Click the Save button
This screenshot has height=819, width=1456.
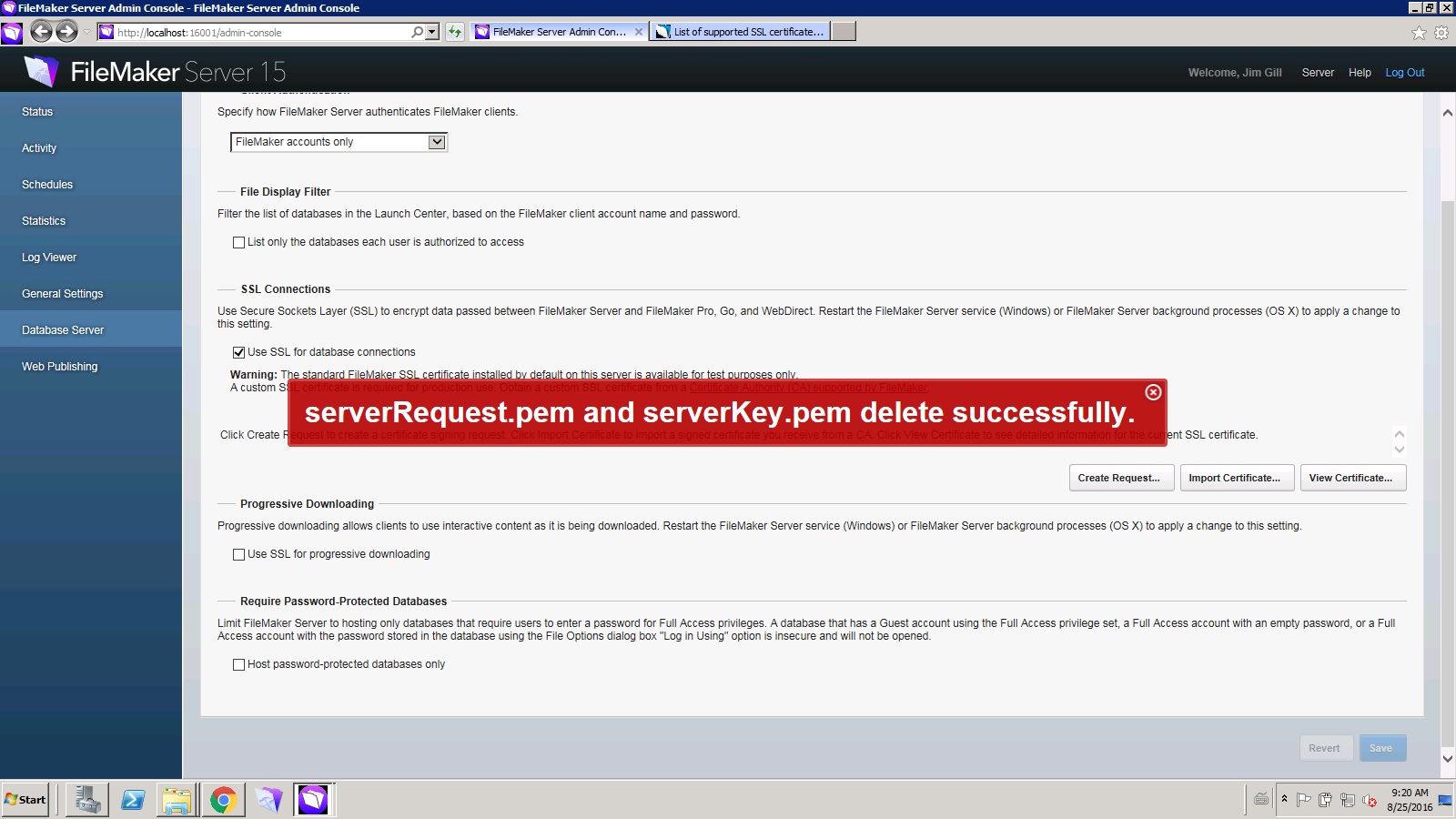point(1383,748)
